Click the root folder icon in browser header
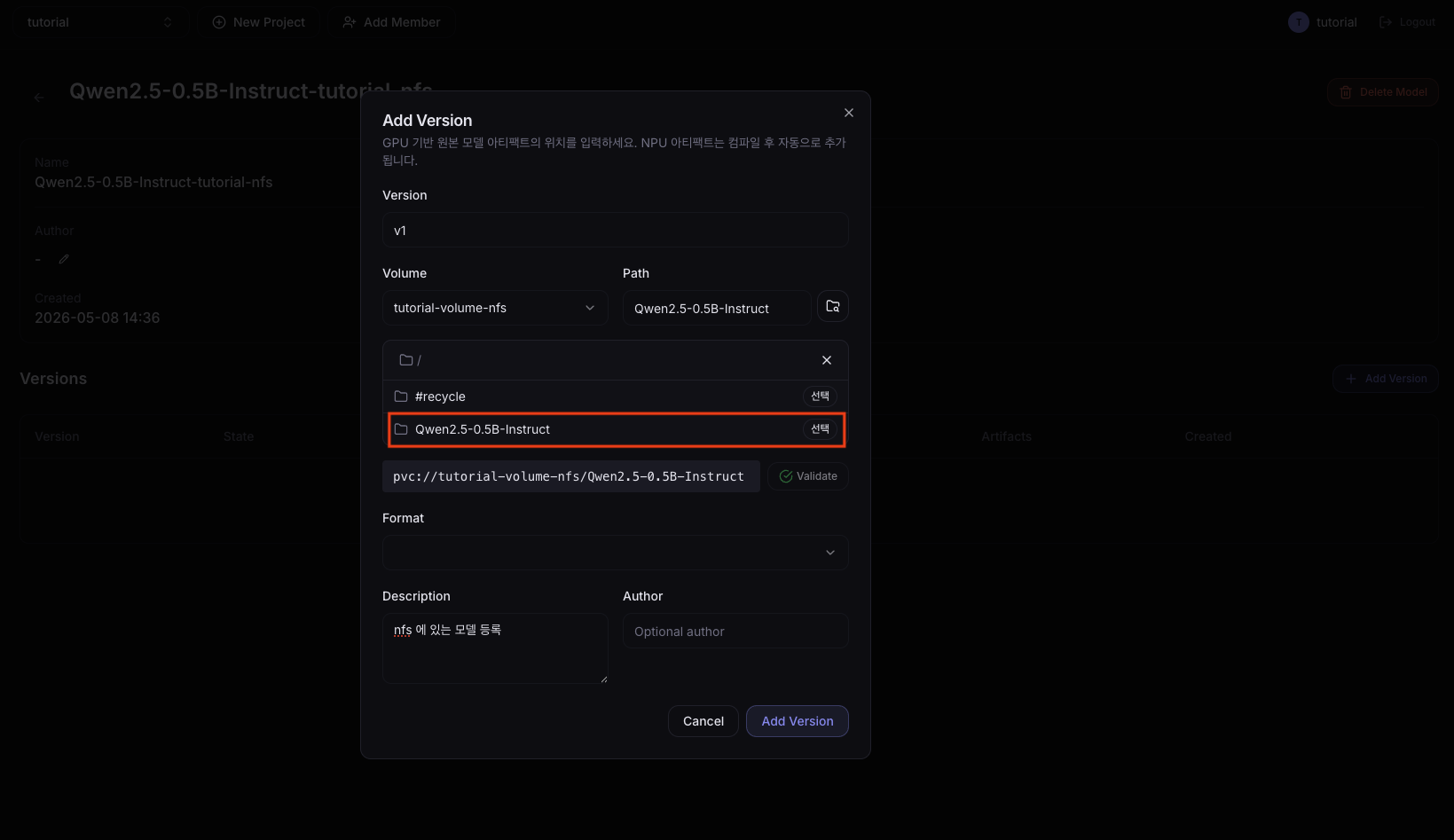1454x840 pixels. (406, 360)
